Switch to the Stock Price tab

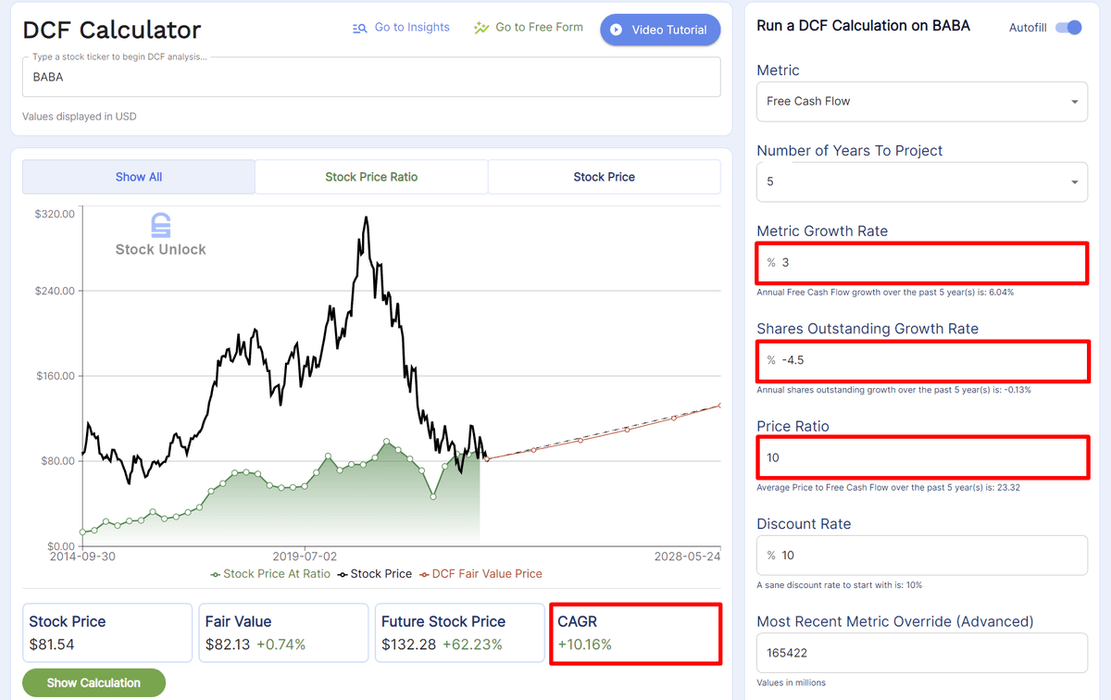coord(604,177)
